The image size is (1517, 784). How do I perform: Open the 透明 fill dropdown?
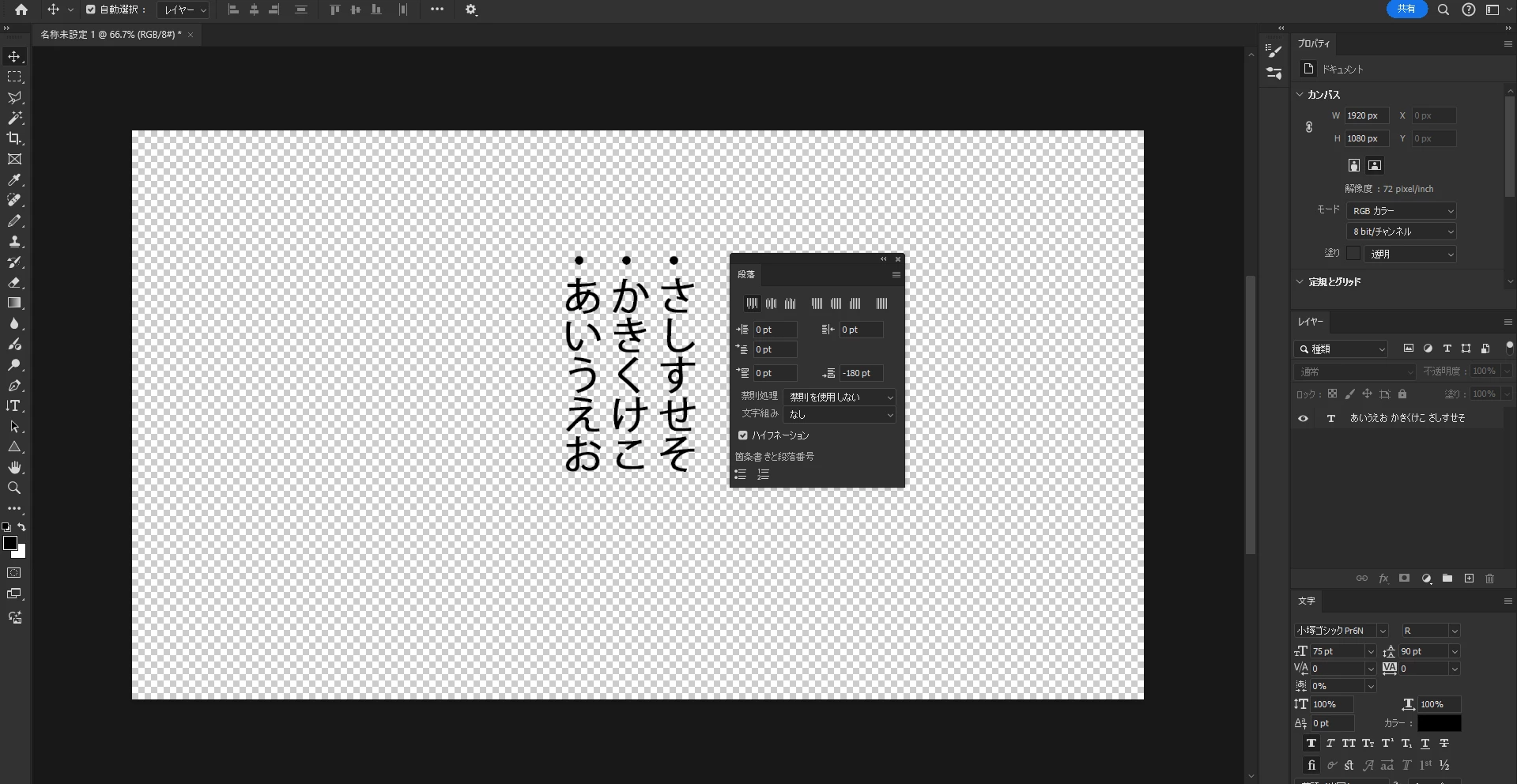(1410, 254)
